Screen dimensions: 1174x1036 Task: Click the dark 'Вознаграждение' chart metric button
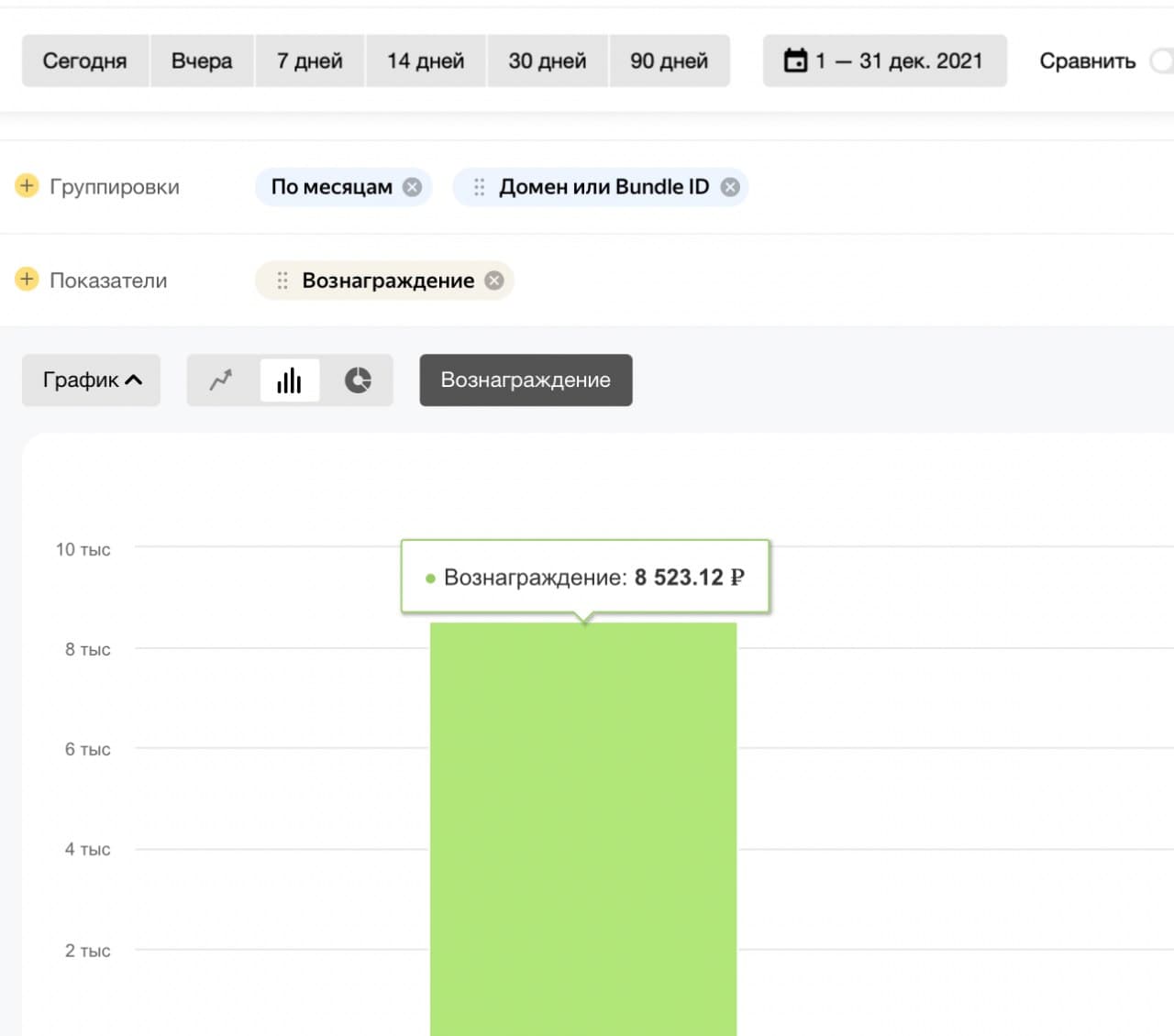coord(526,380)
